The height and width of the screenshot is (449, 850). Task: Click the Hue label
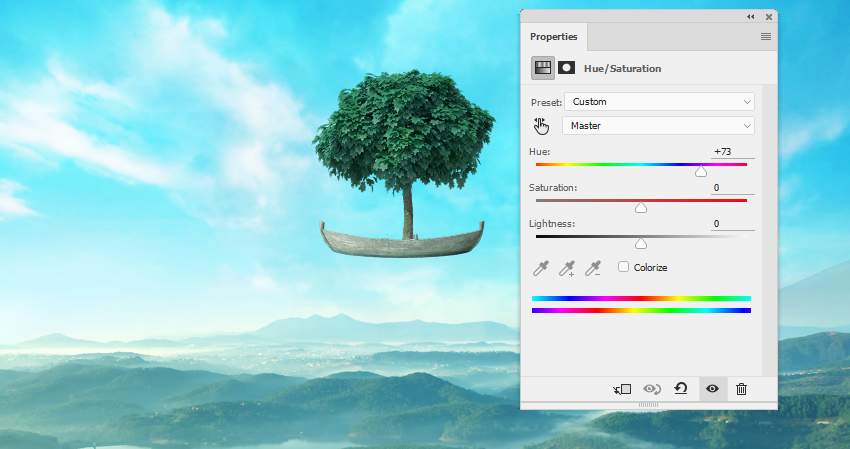tap(540, 152)
